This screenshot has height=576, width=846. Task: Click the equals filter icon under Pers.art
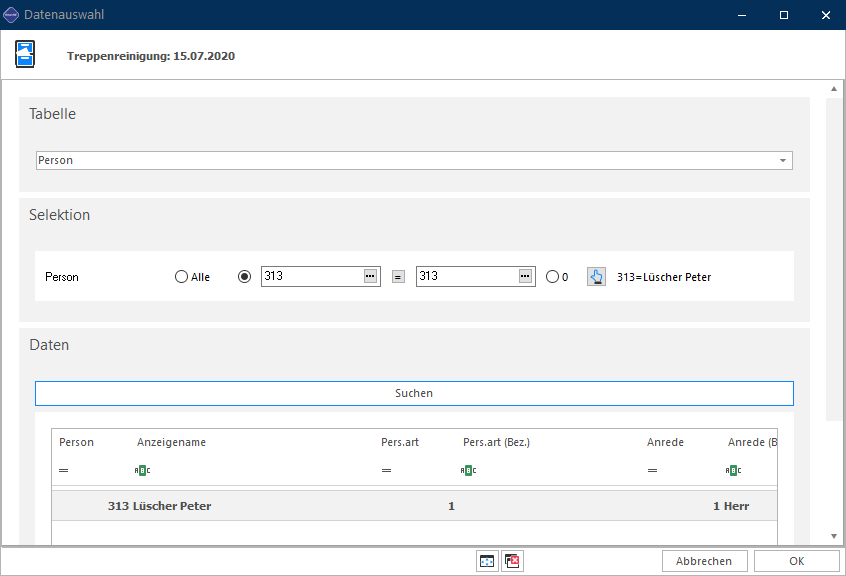click(x=386, y=470)
